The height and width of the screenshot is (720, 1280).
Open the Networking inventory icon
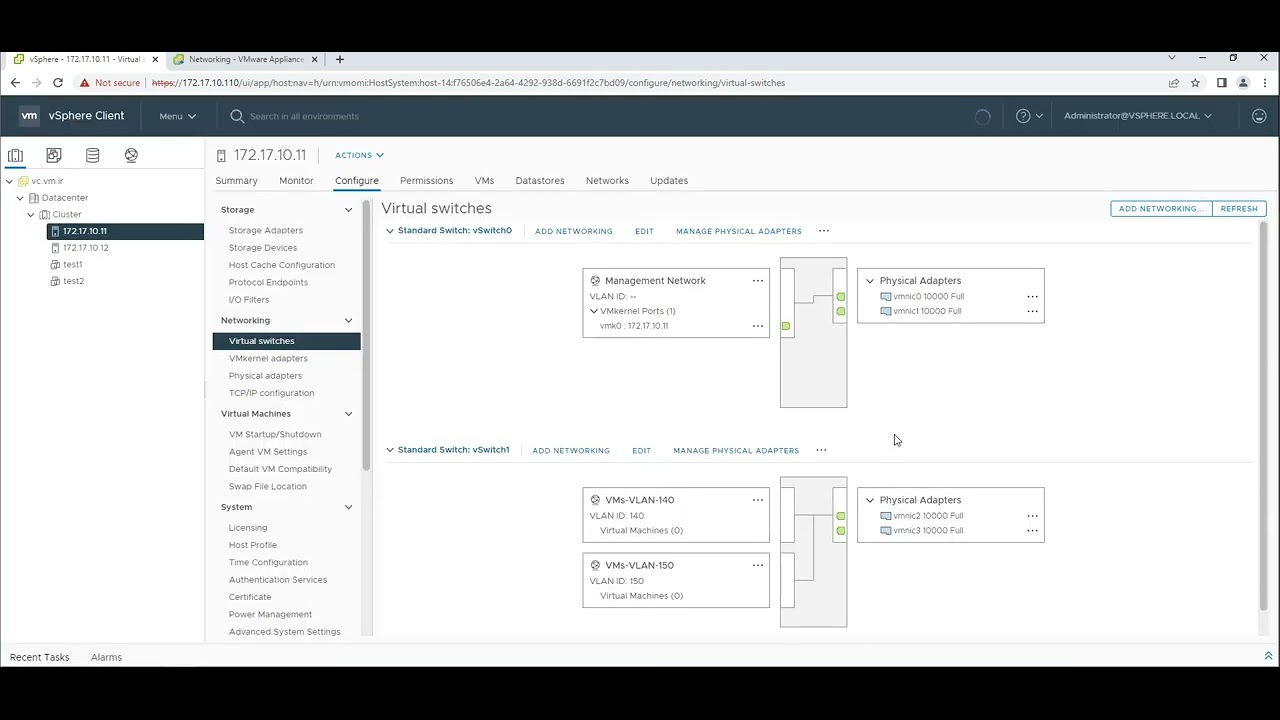click(131, 155)
